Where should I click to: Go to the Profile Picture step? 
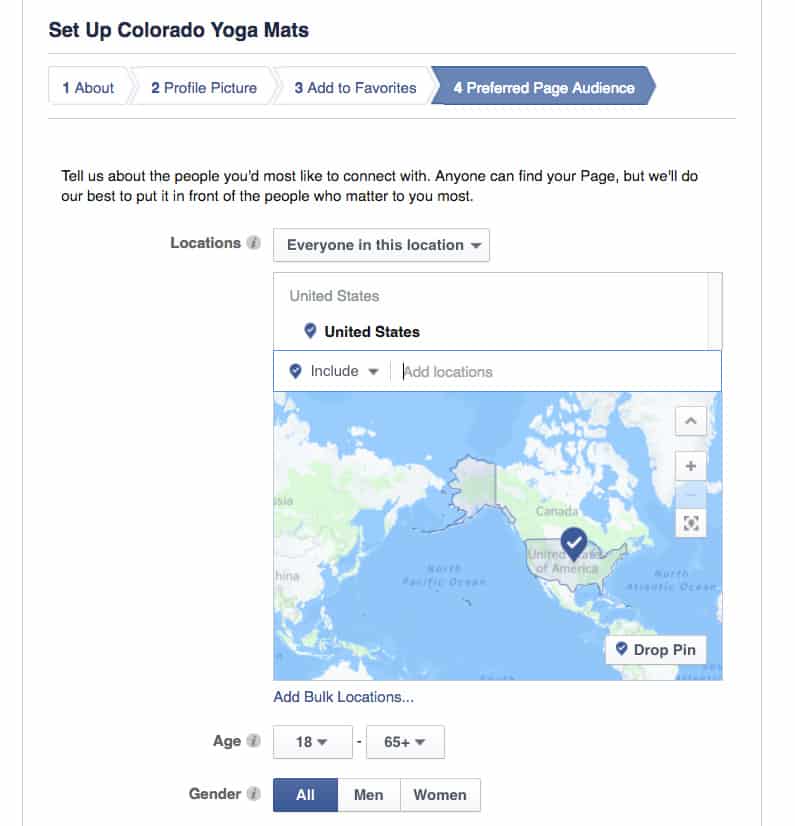tap(204, 87)
